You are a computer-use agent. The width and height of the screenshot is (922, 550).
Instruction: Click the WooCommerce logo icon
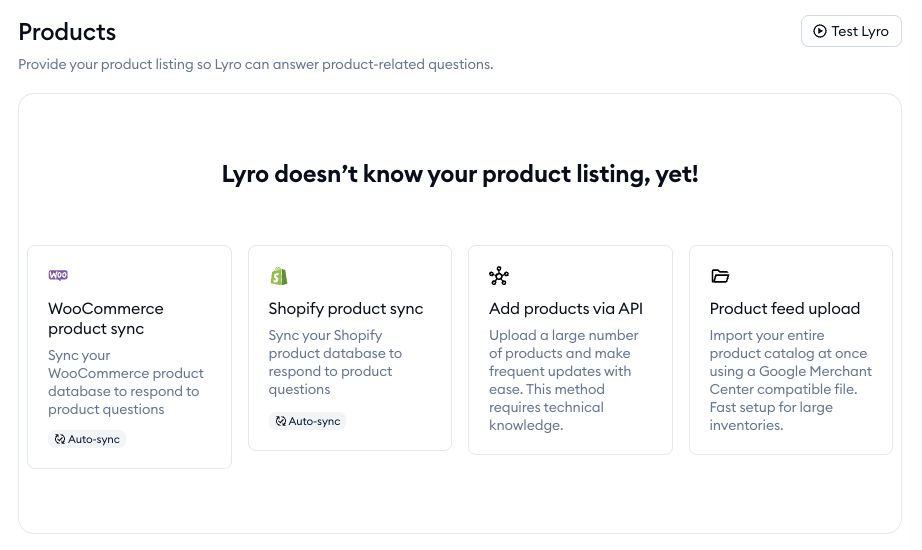(58, 276)
